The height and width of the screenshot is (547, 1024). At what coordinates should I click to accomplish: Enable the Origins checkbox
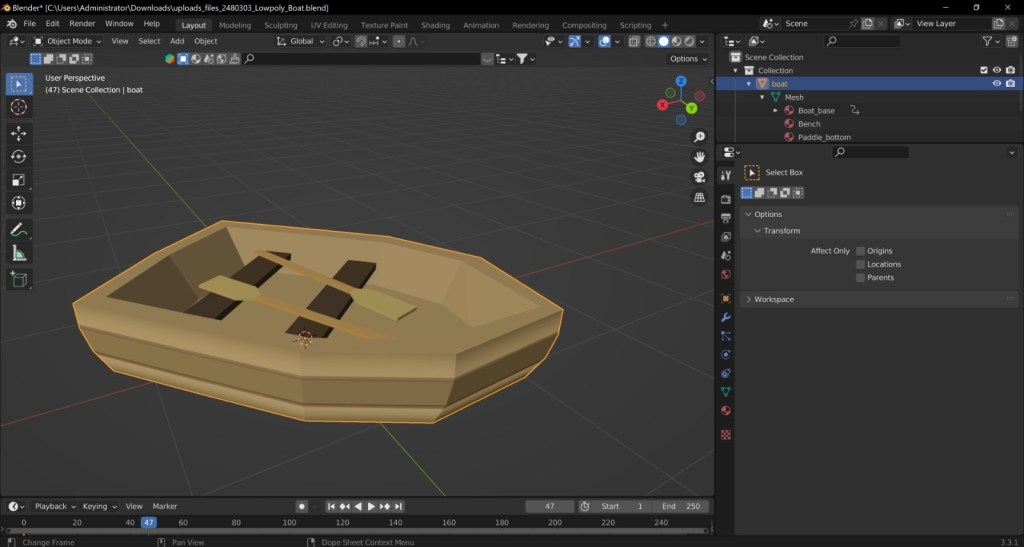point(860,251)
